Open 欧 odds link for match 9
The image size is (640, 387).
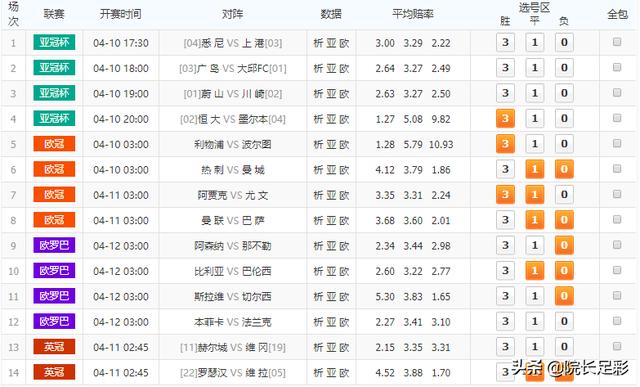[x=344, y=246]
